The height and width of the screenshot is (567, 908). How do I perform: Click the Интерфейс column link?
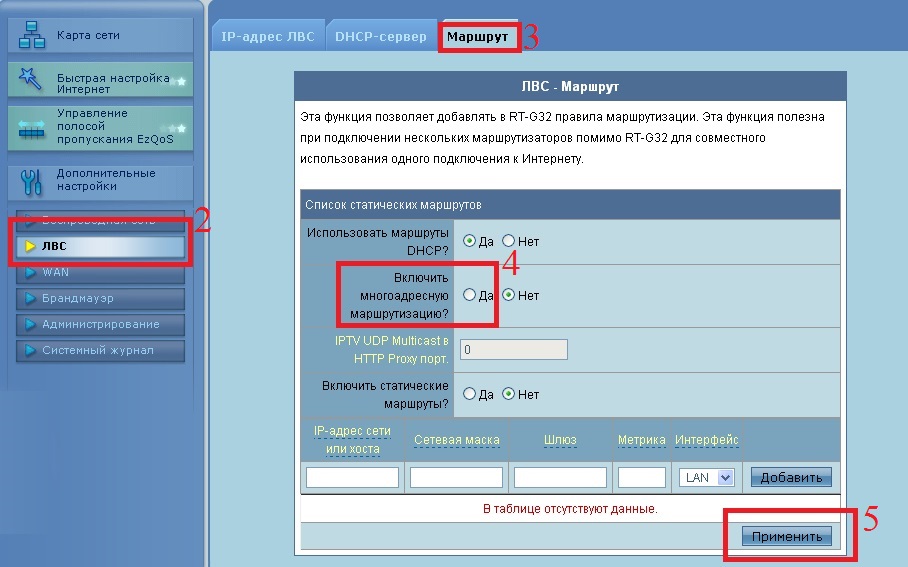point(706,440)
